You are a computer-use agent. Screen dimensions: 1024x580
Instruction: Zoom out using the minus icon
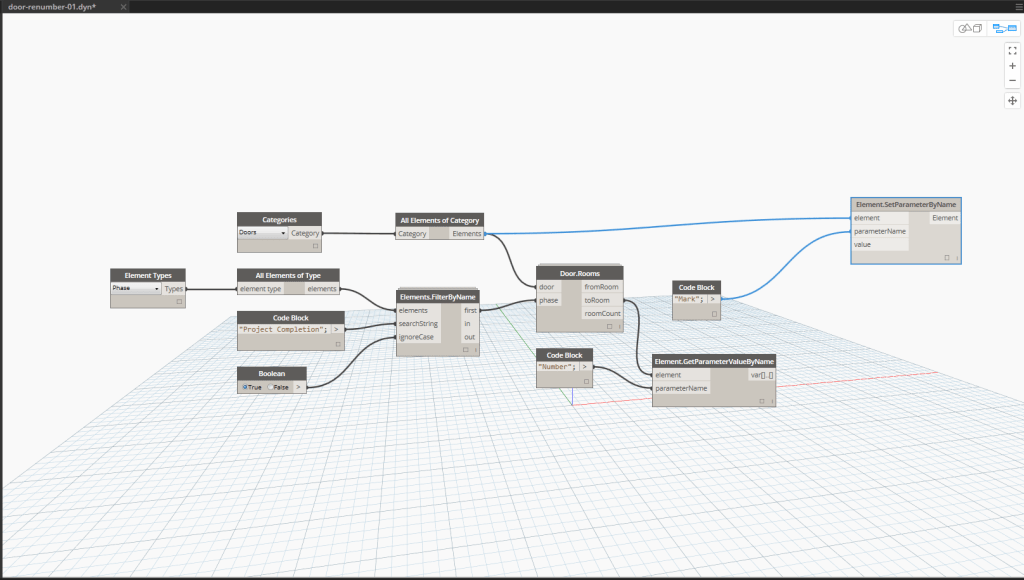pyautogui.click(x=1012, y=82)
